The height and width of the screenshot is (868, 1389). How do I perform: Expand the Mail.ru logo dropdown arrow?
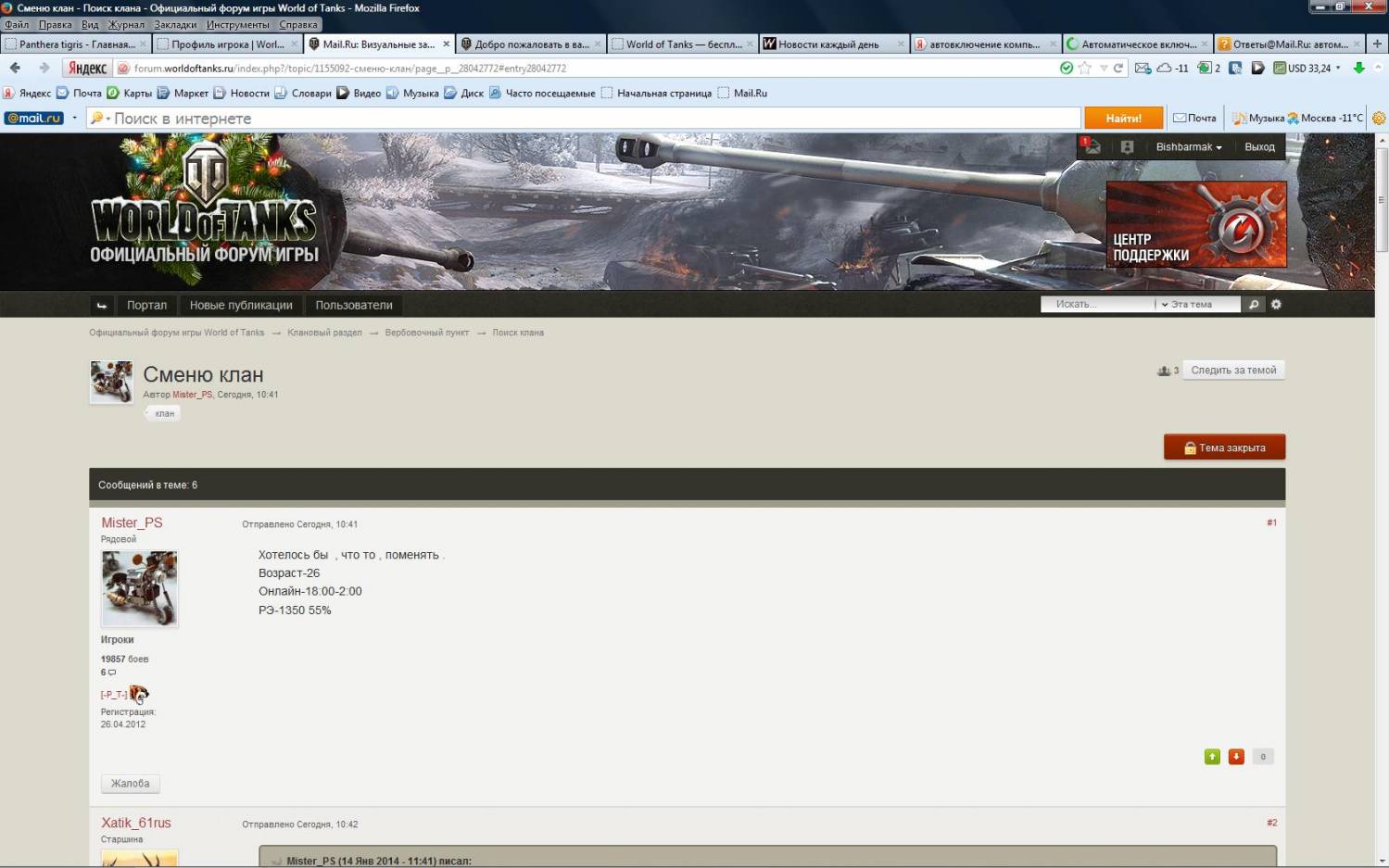click(74, 119)
